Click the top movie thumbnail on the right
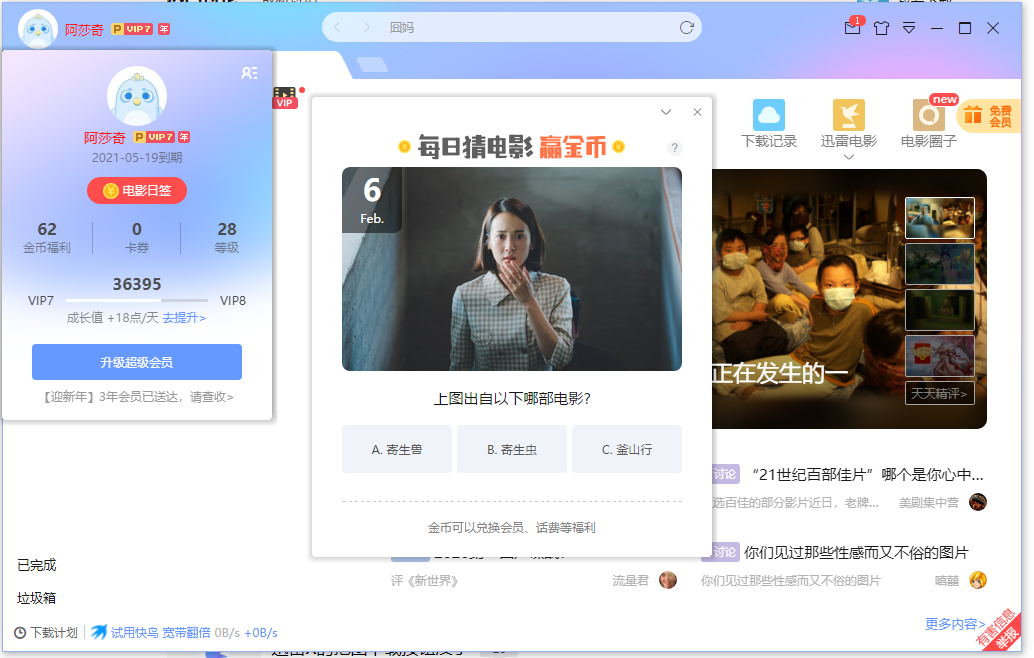Image resolution: width=1034 pixels, height=658 pixels. tap(940, 218)
